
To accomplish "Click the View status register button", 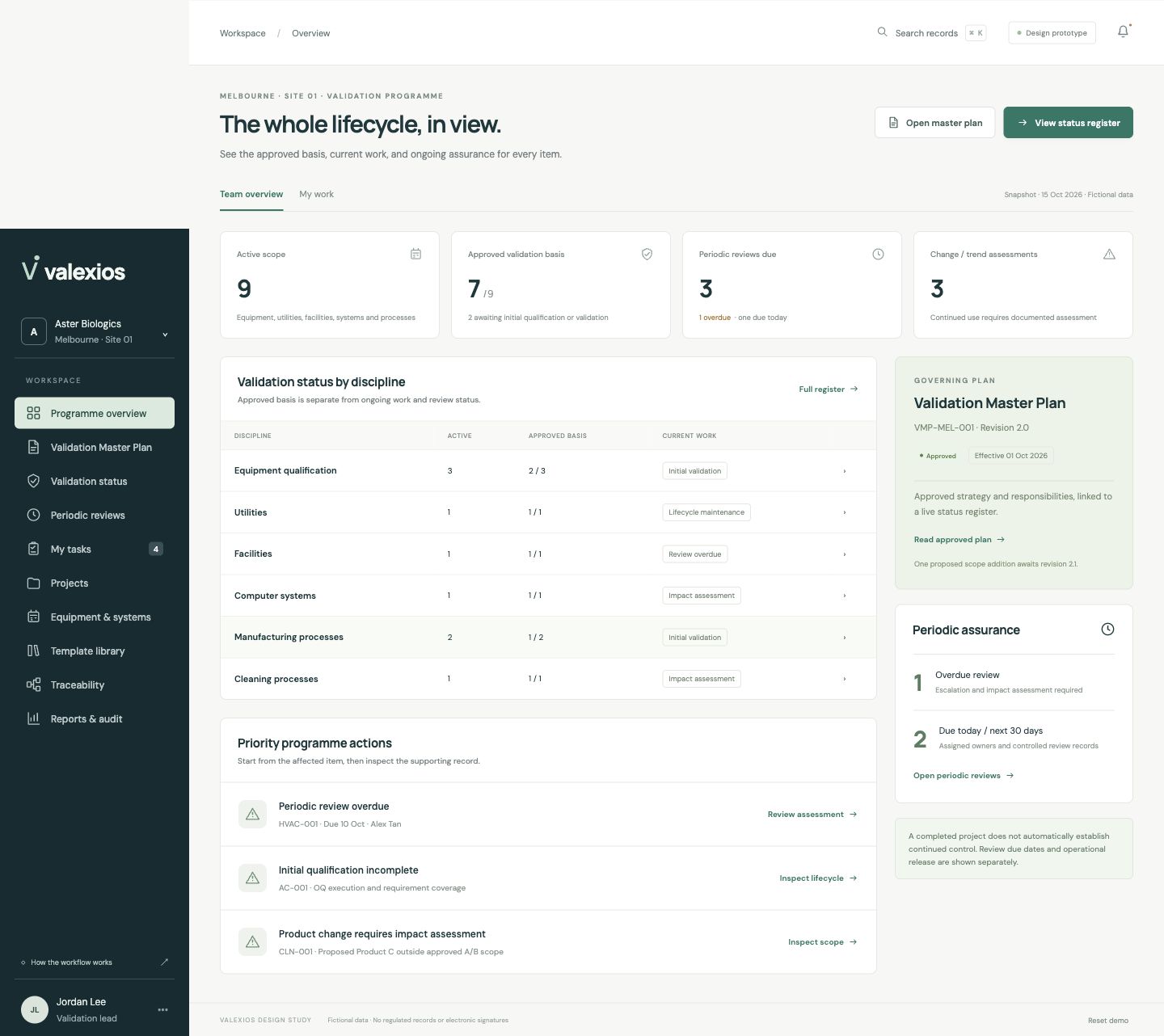I will pos(1068,123).
